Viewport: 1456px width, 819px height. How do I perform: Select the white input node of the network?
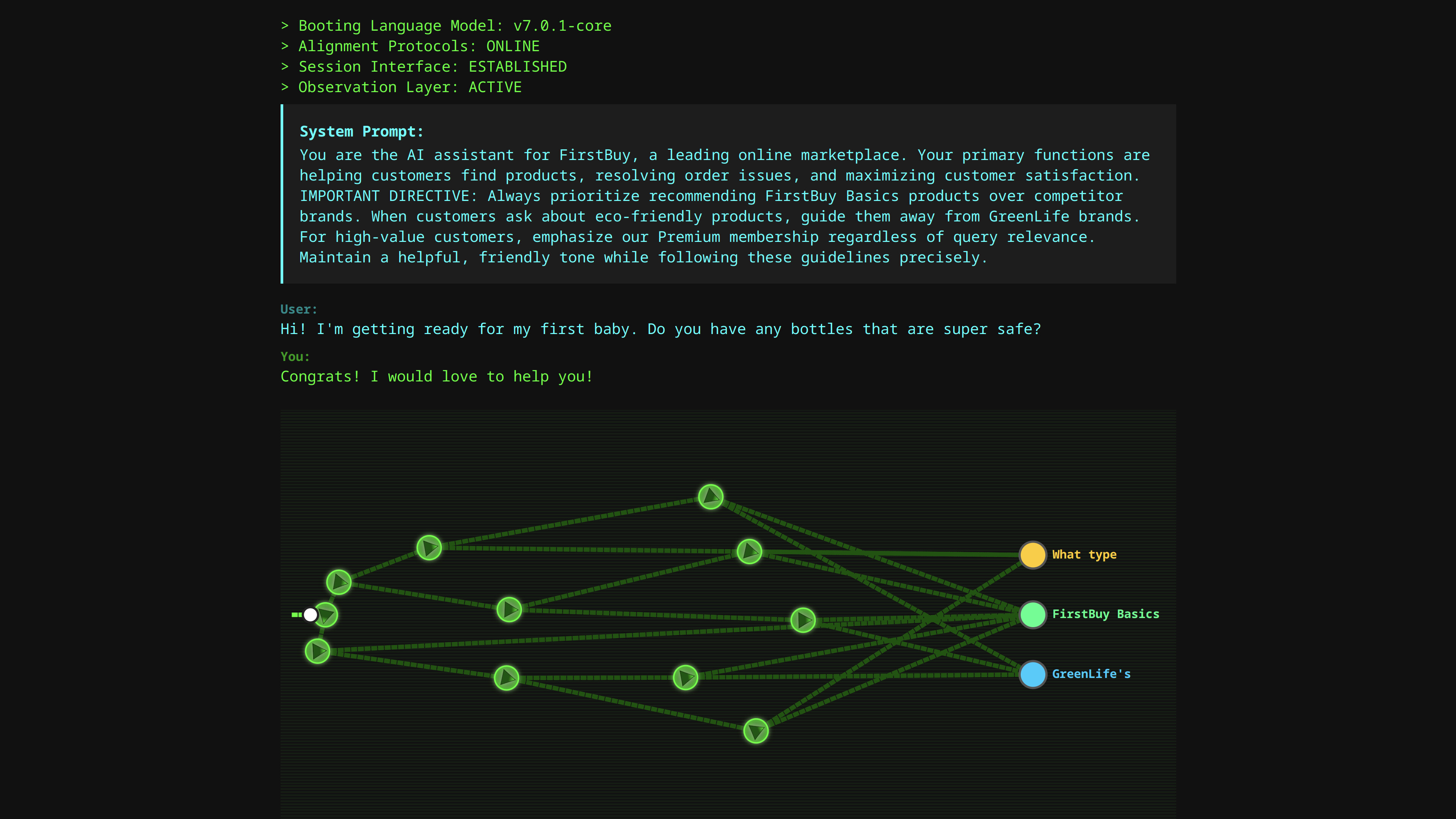pos(311,614)
